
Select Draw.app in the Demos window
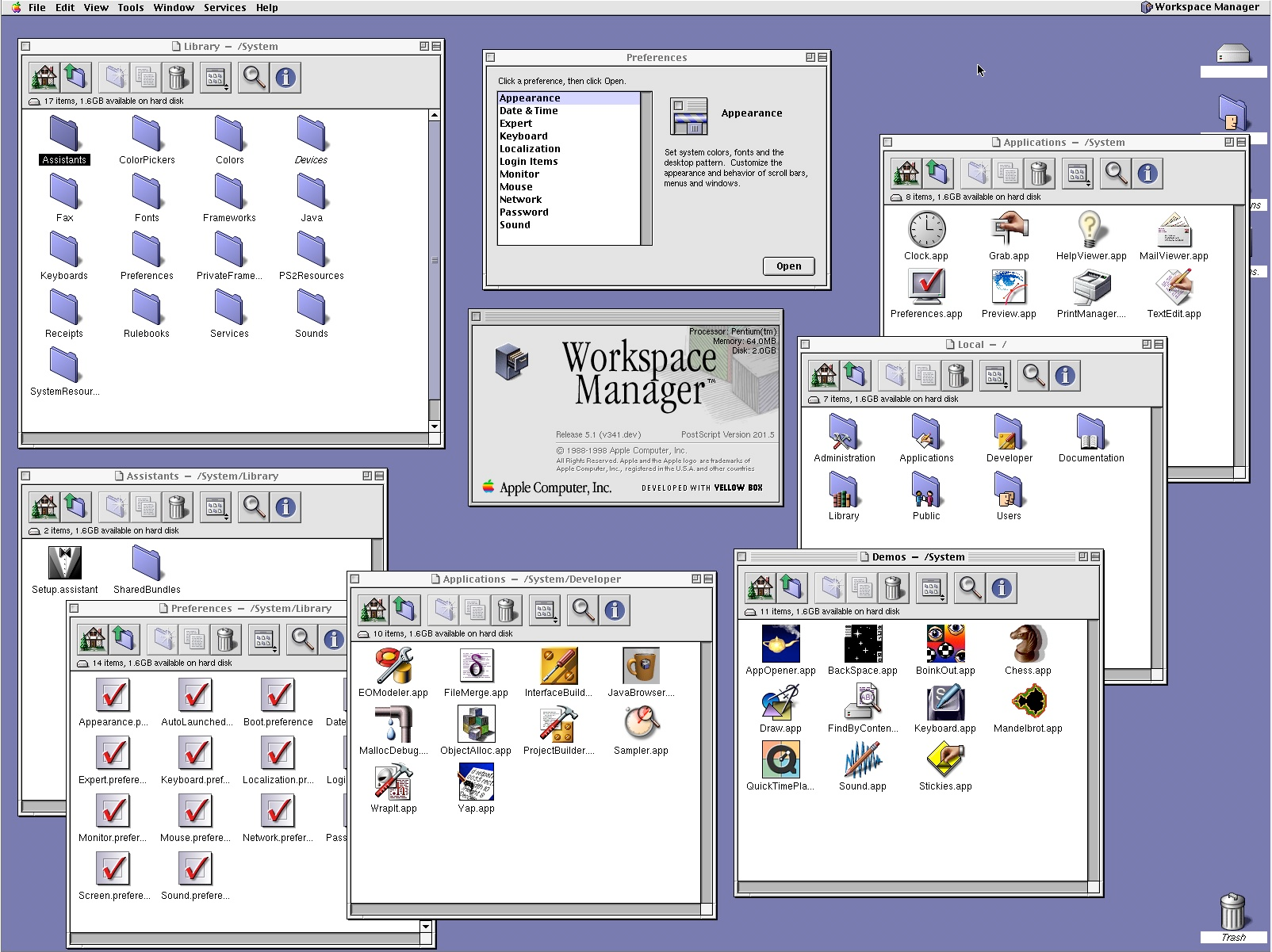(780, 702)
